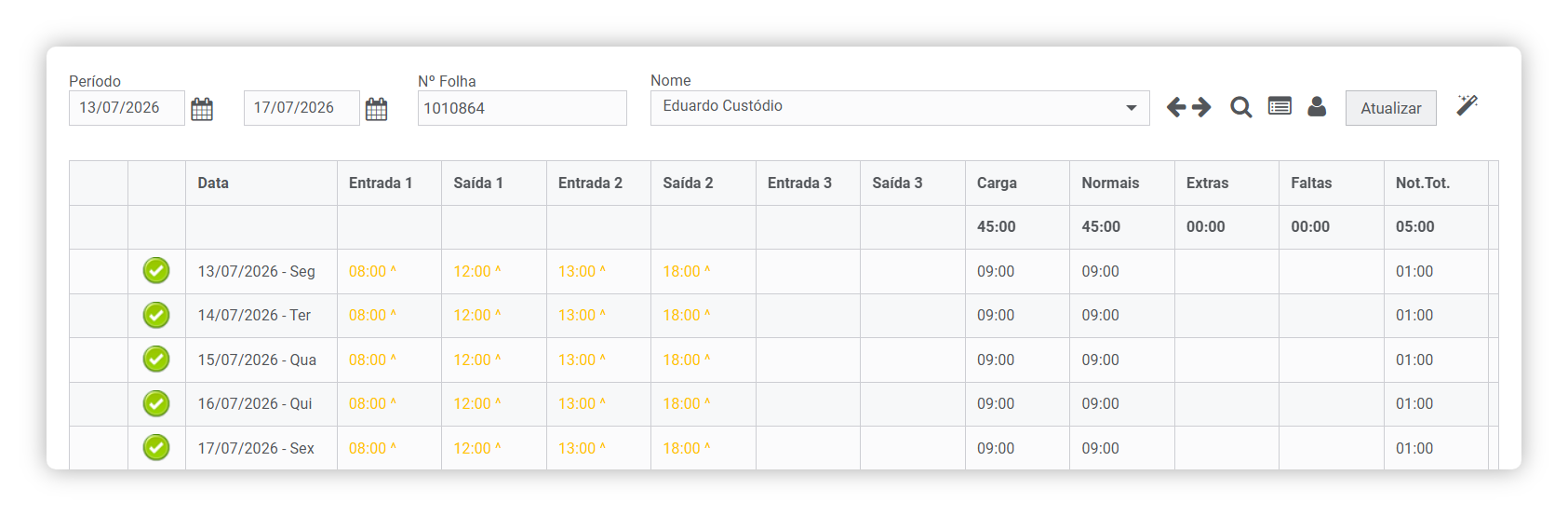Click Saída 2 time 18:00 on 16/07/2026
The image size is (1568, 516).
(x=687, y=404)
